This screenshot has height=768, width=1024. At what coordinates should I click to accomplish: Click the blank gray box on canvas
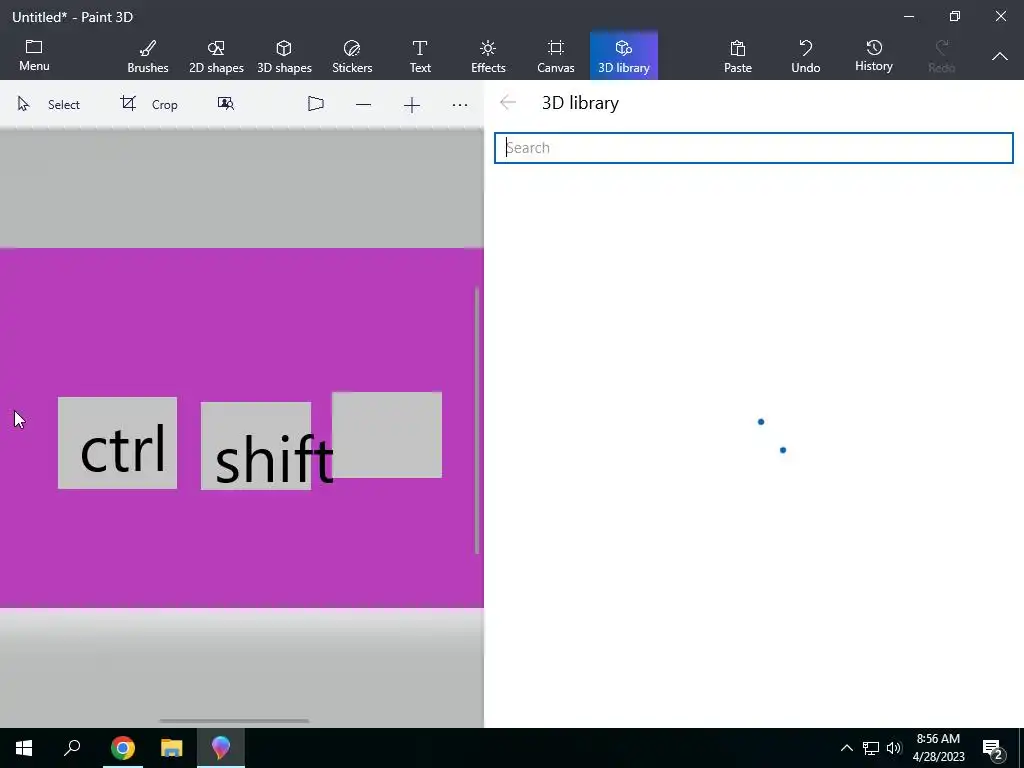387,435
